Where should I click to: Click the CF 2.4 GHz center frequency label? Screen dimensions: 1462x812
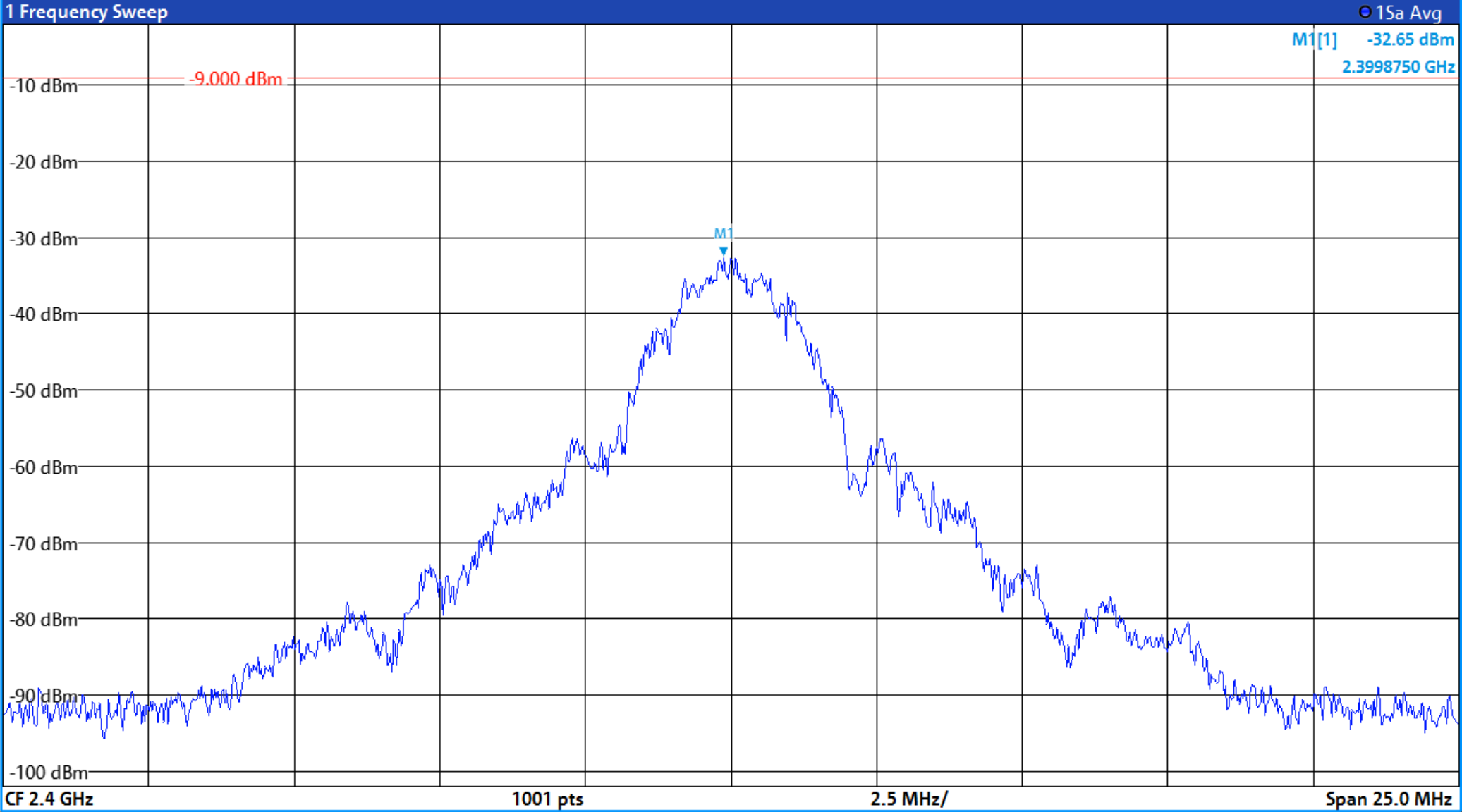point(49,799)
